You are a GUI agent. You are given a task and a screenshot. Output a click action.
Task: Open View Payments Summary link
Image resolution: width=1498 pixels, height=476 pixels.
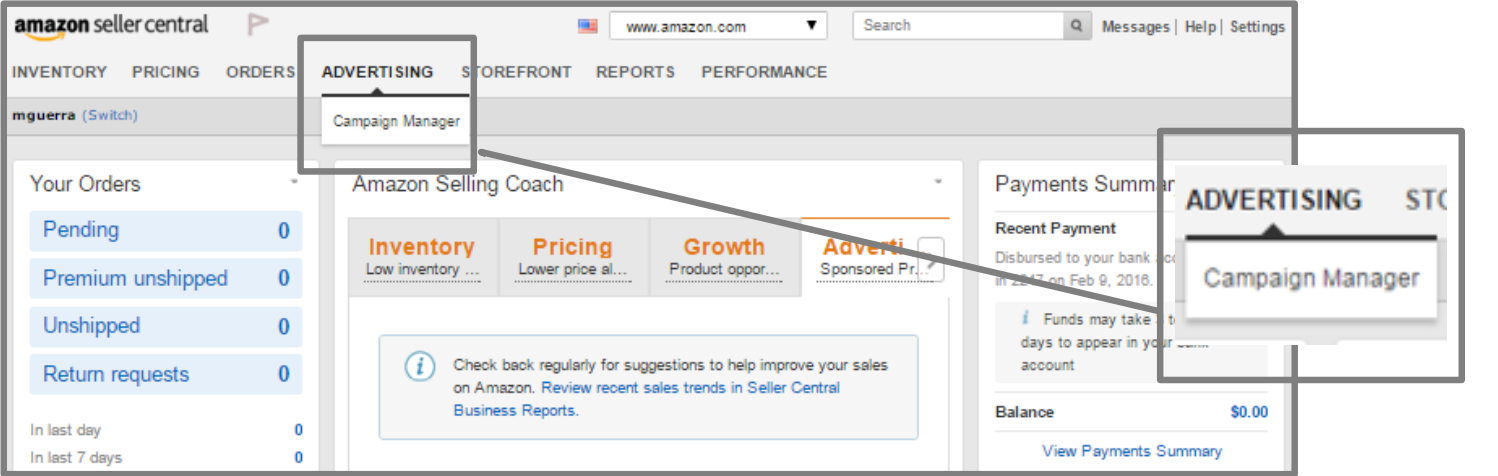click(x=1132, y=451)
